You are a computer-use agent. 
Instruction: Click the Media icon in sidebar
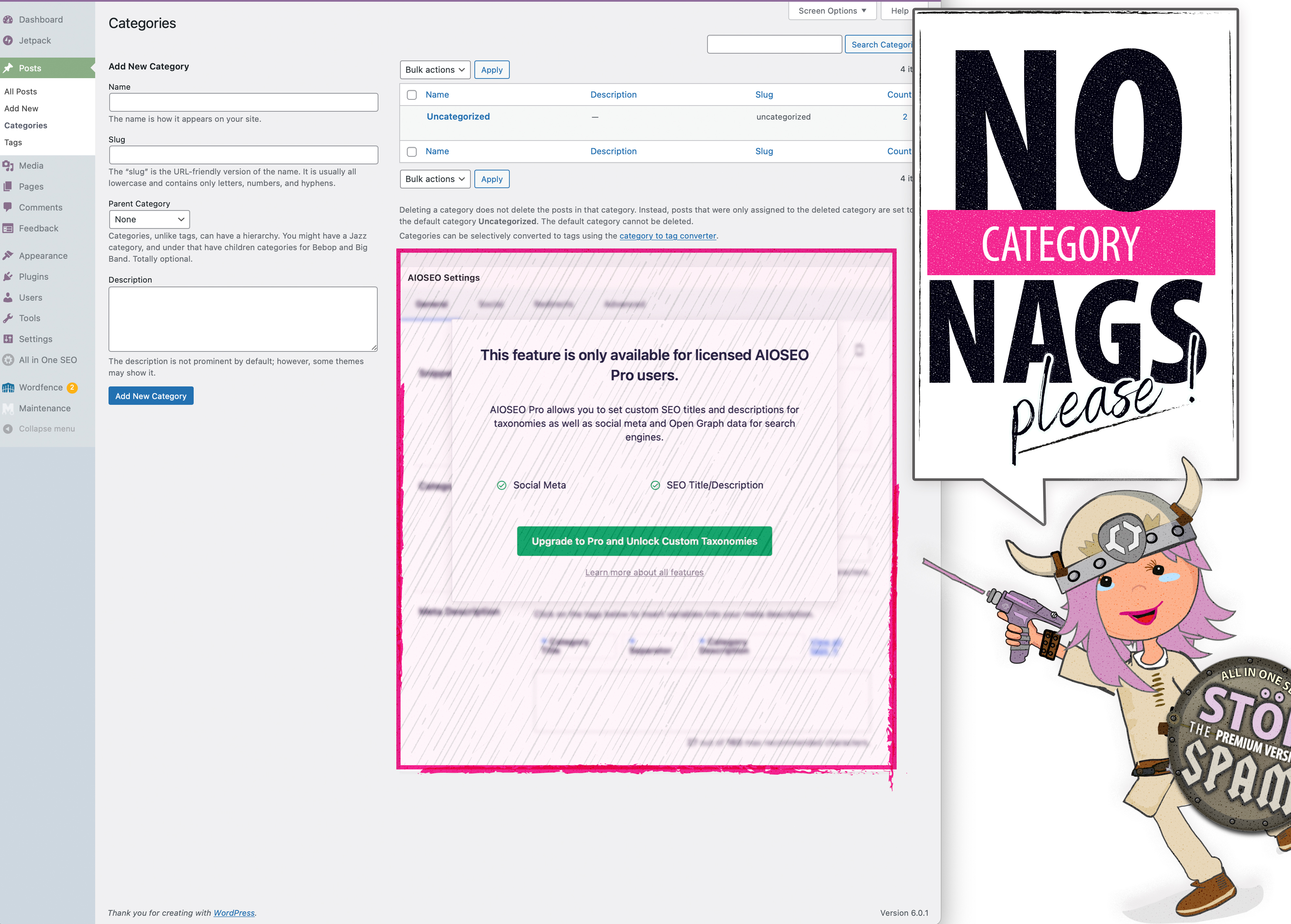[x=8, y=166]
